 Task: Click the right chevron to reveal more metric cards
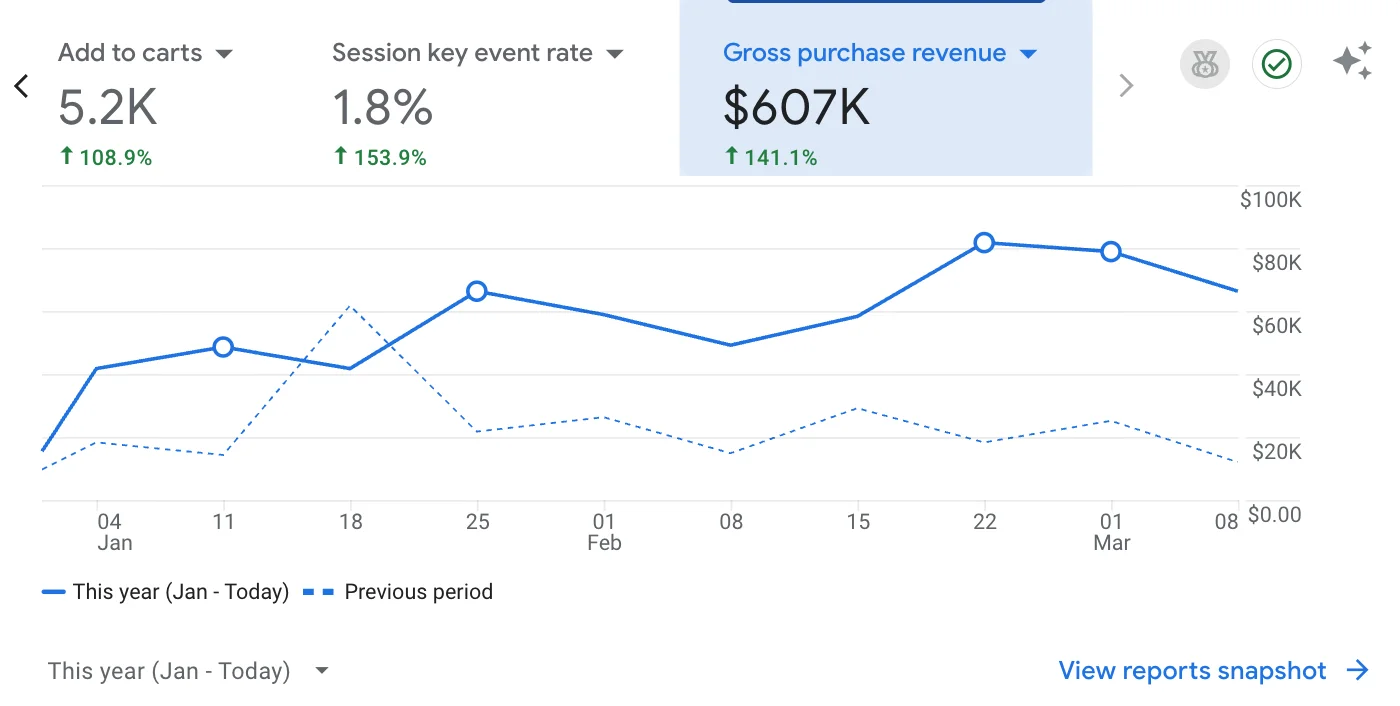[x=1126, y=86]
